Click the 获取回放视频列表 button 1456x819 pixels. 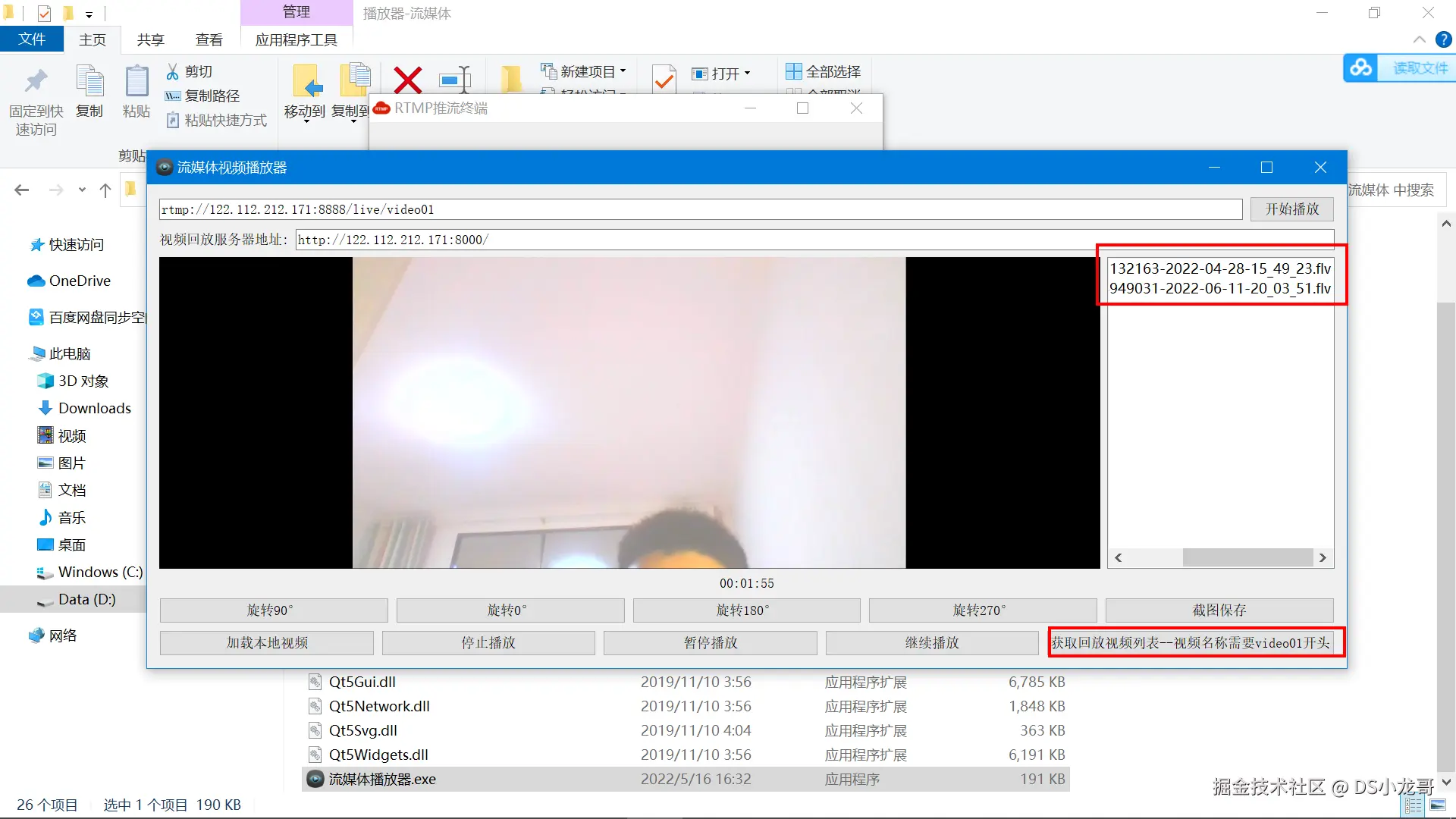pos(1195,642)
